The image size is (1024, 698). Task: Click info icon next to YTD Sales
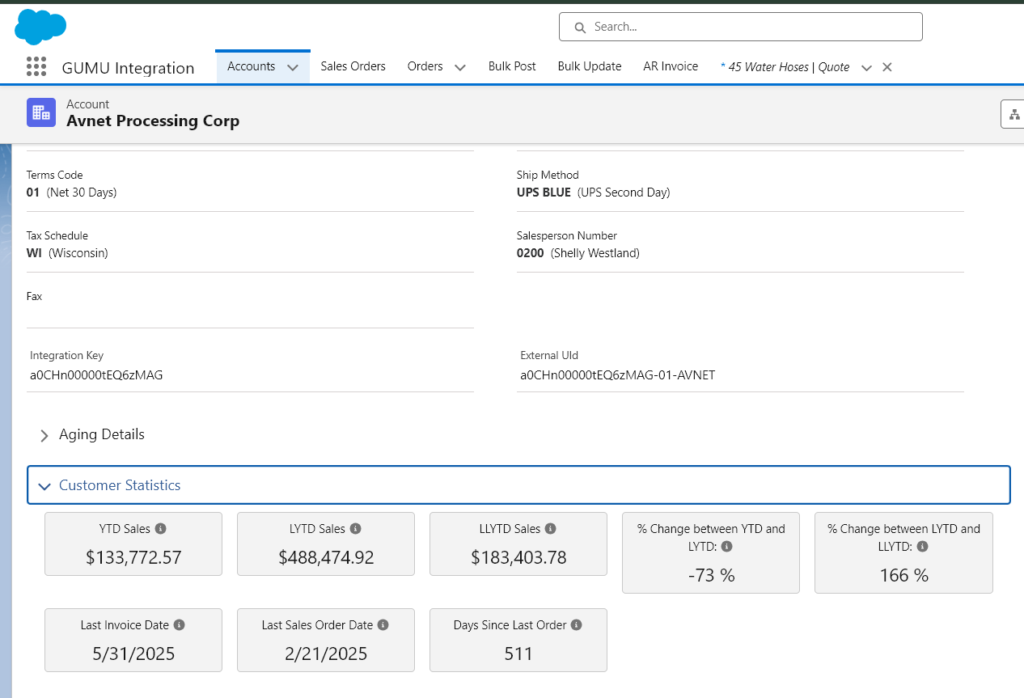point(161,529)
